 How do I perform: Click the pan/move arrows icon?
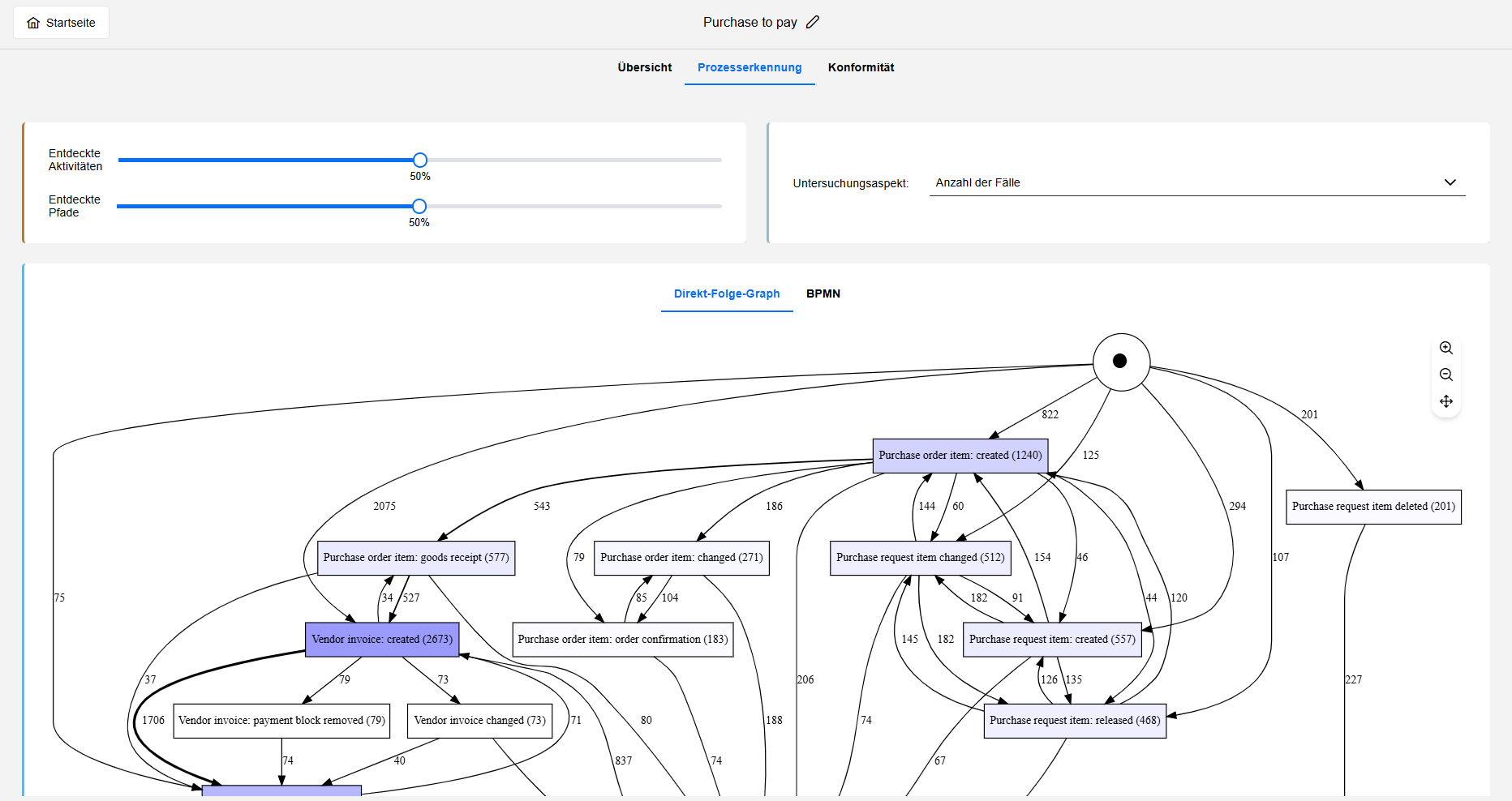pyautogui.click(x=1445, y=401)
